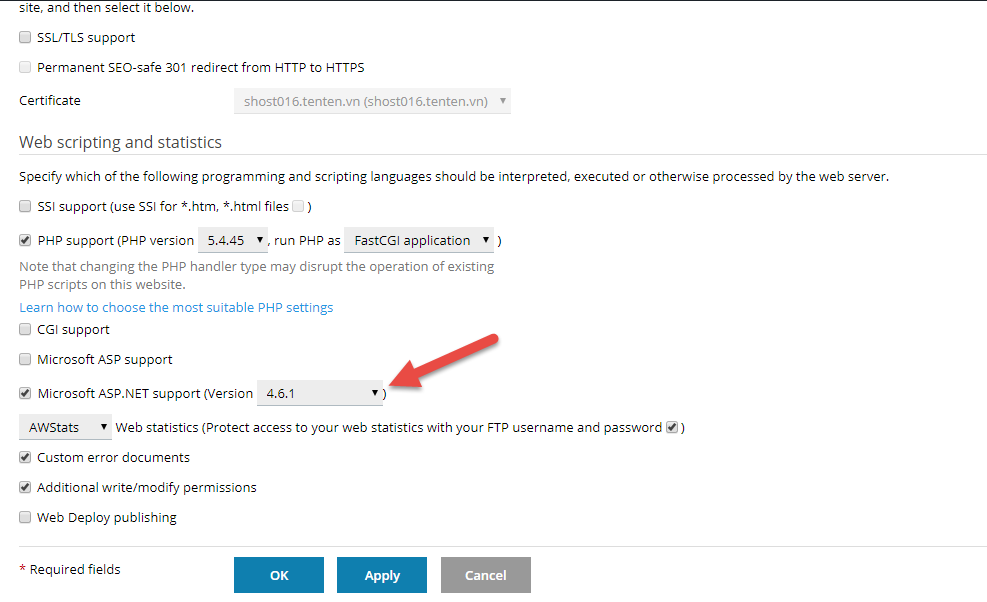Viewport: 987px width, 602px height.
Task: Enable the SSL/TLS support checkbox
Action: pyautogui.click(x=25, y=37)
